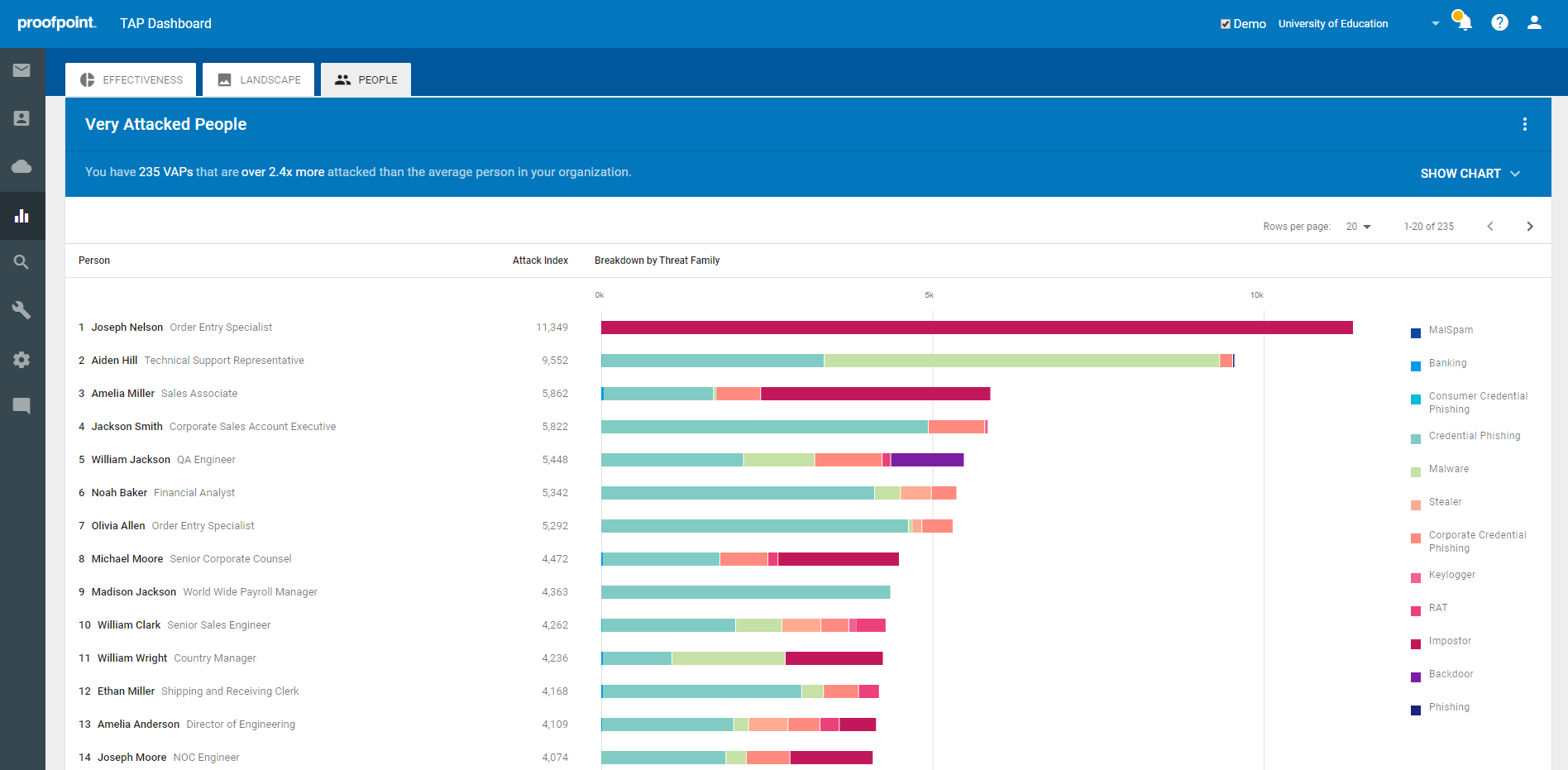Go to next page of VAP results
The image size is (1568, 770).
click(1530, 226)
